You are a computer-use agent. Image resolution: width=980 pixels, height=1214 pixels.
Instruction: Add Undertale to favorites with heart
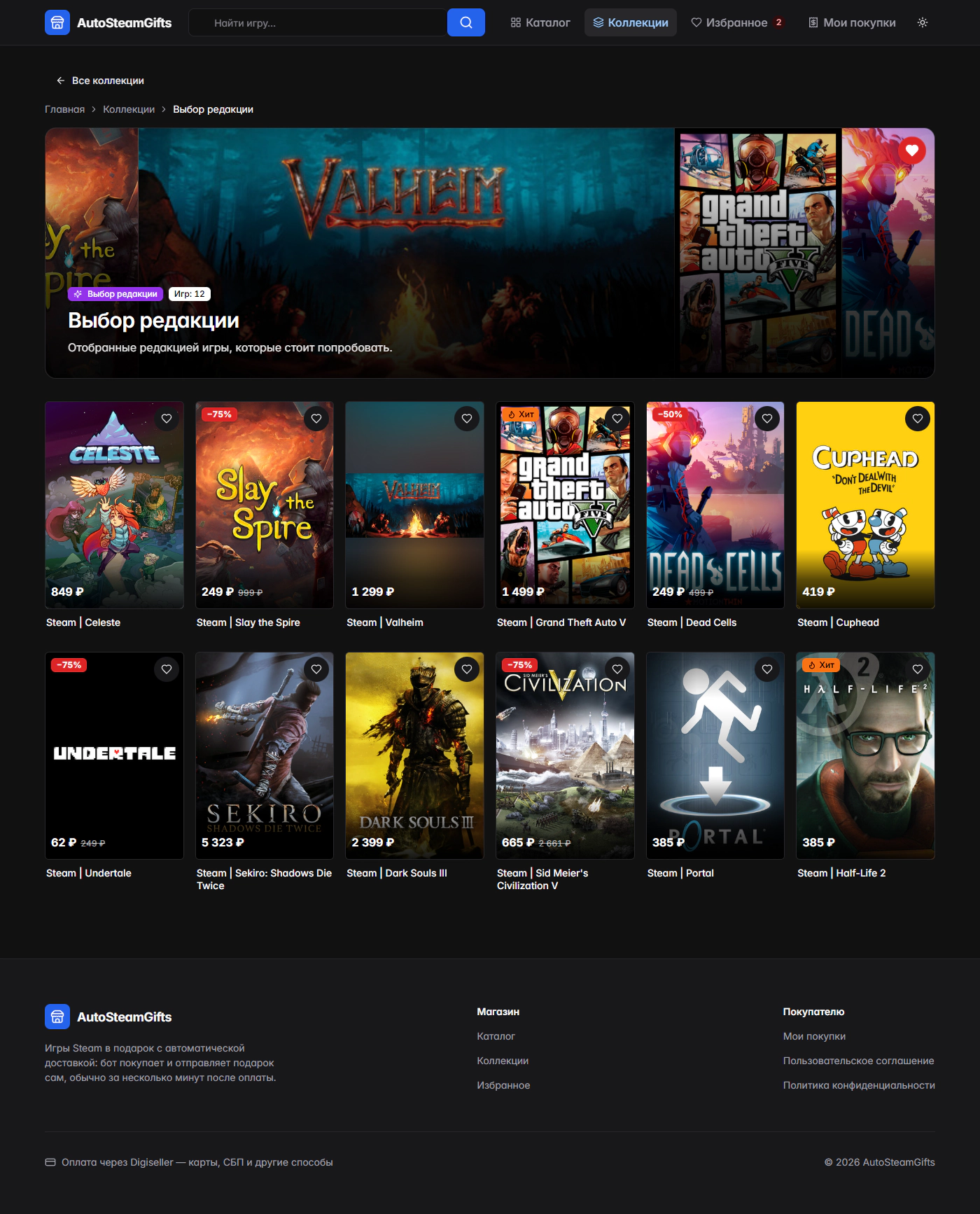coord(167,669)
